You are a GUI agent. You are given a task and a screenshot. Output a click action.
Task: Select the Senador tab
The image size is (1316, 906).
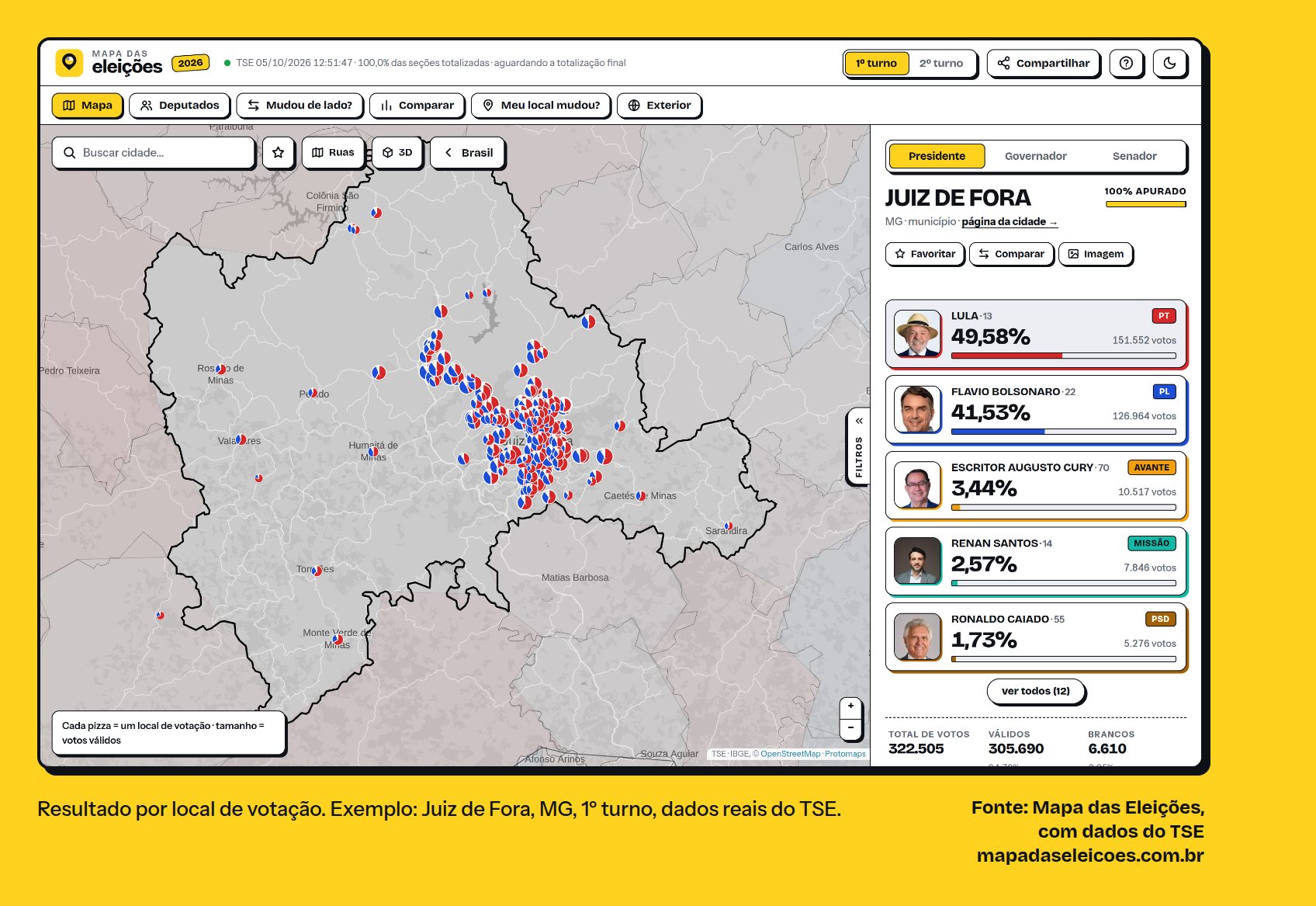1134,156
